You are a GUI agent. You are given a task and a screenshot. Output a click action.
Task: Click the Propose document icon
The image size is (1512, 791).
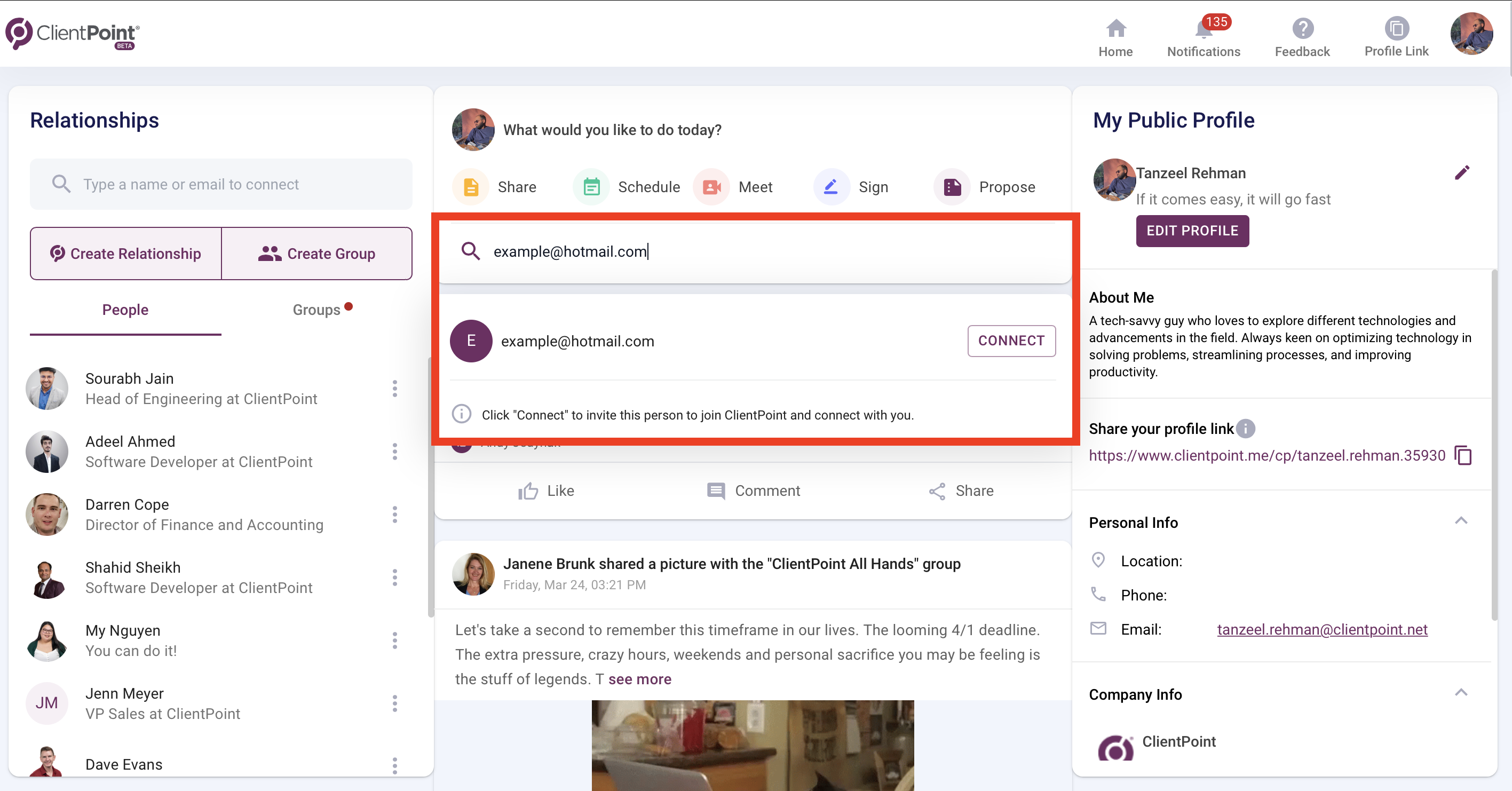click(952, 187)
